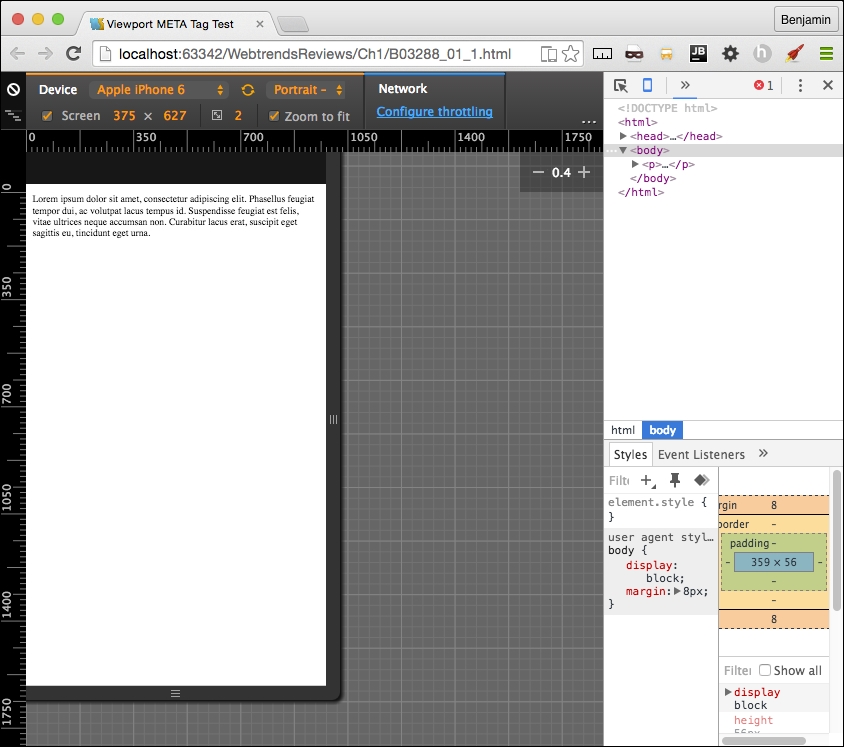Select the inspect element cursor icon
This screenshot has width=844, height=747.
(x=621, y=86)
